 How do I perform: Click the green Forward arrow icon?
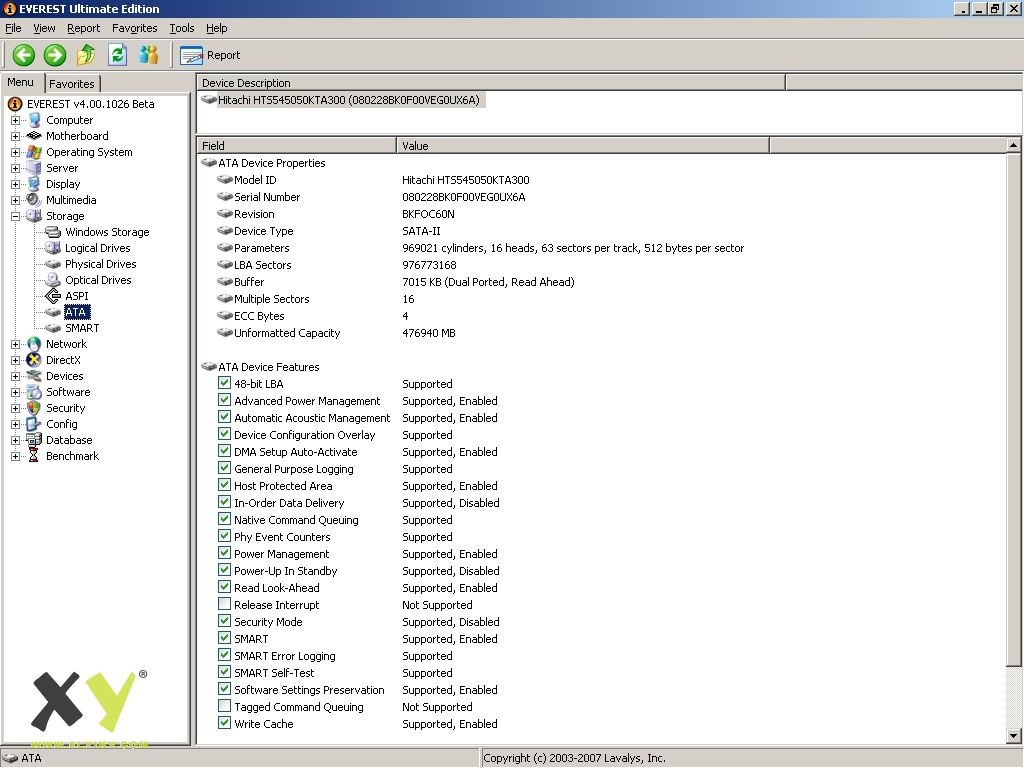tap(55, 55)
